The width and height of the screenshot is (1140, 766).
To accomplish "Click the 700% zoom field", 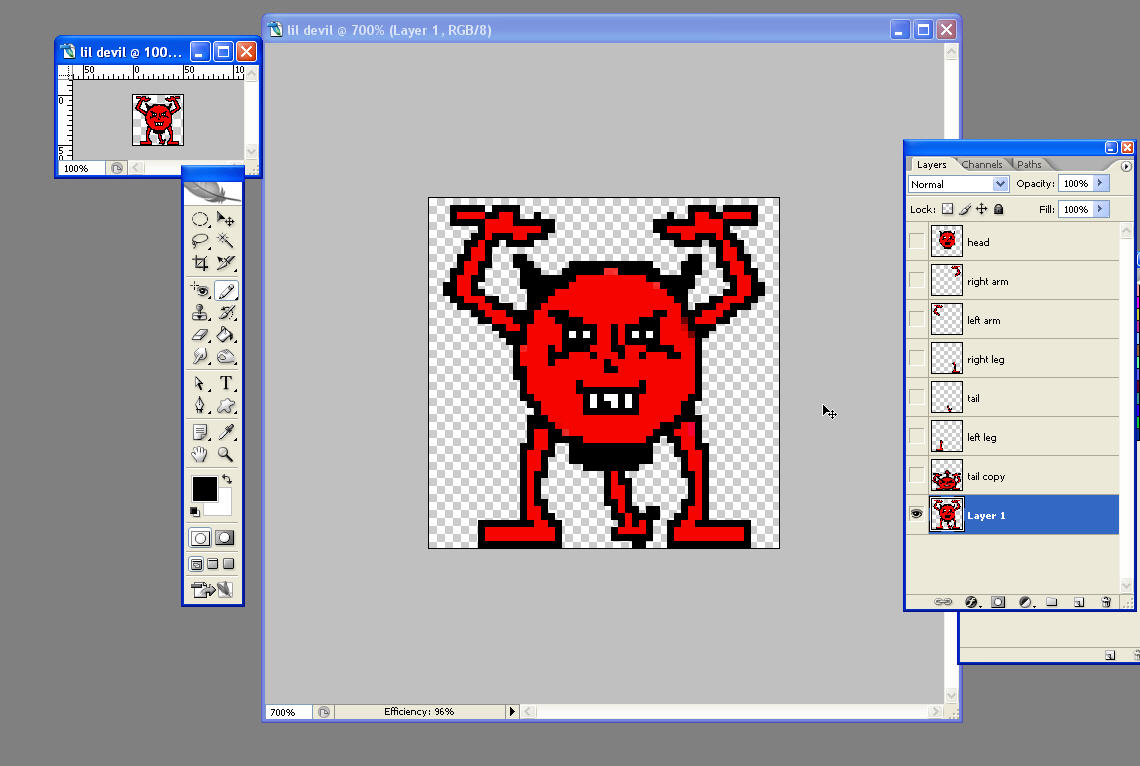I will (x=288, y=712).
